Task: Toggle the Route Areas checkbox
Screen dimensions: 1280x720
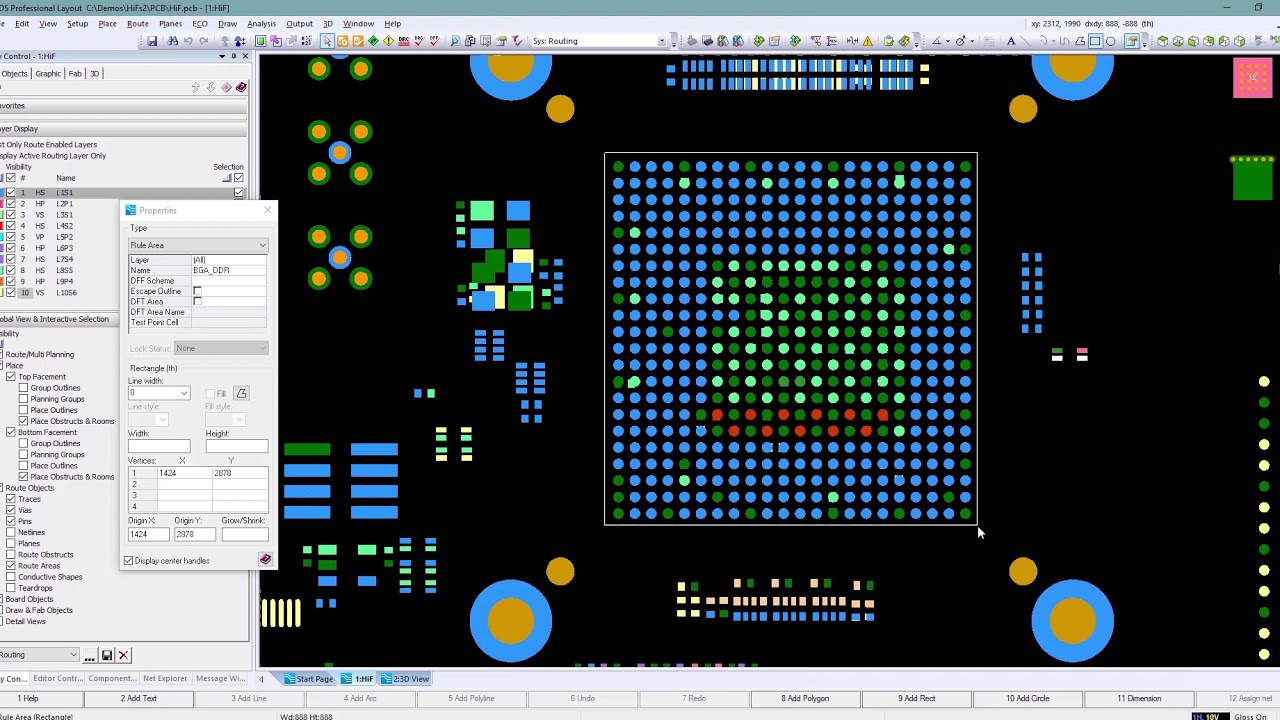Action: (11, 566)
